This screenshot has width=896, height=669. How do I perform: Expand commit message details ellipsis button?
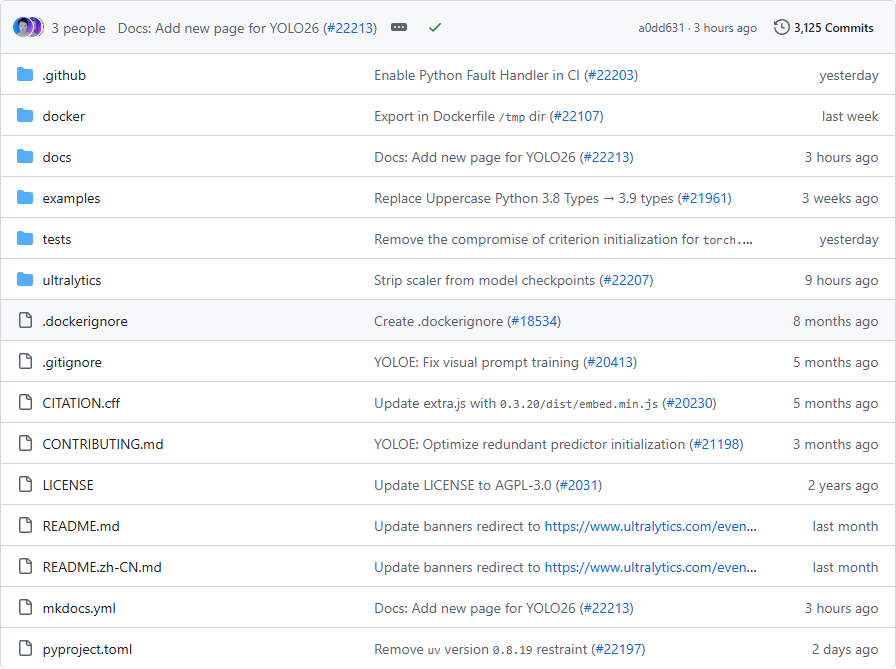coord(399,28)
